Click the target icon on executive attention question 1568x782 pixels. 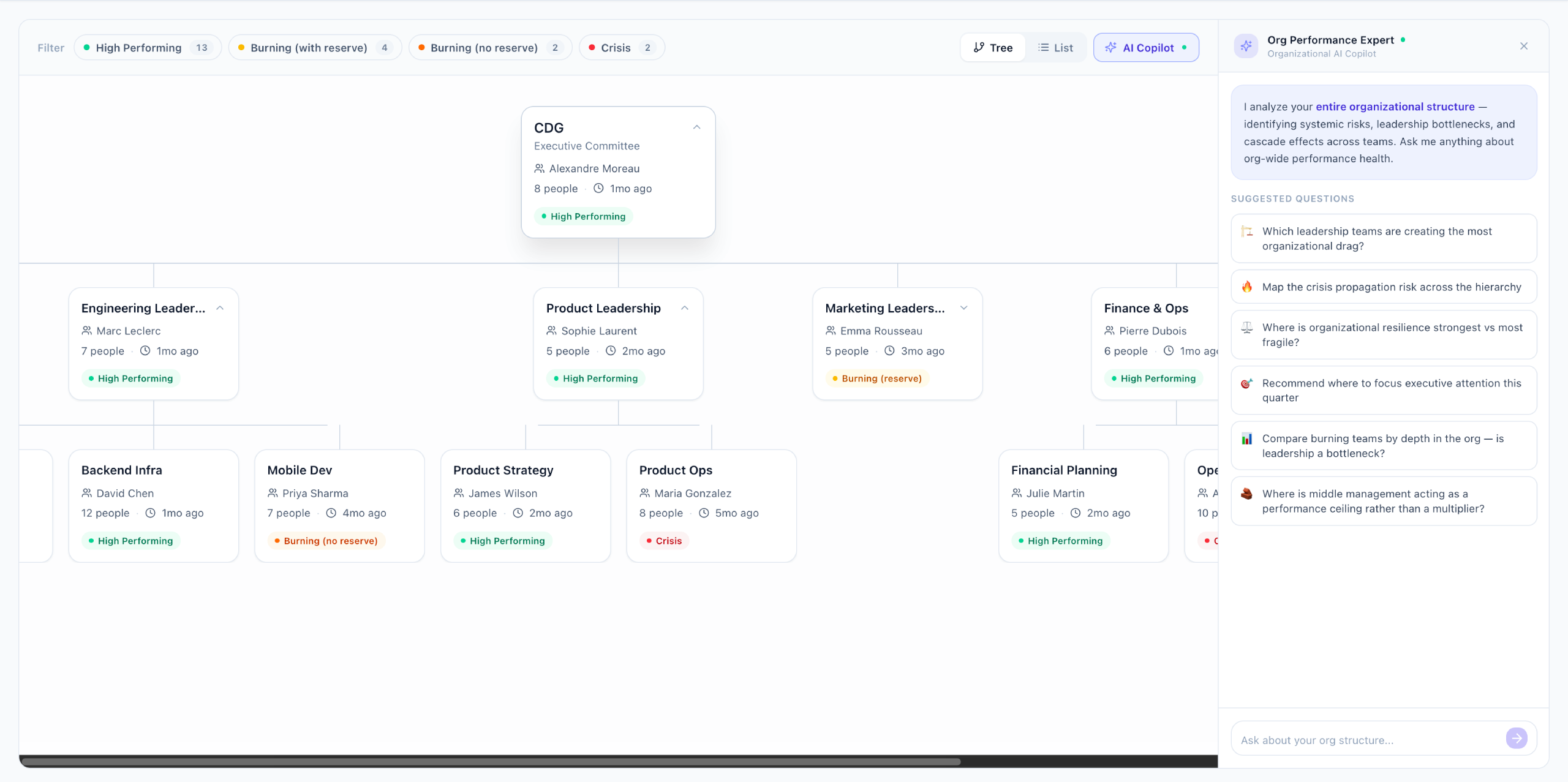(x=1247, y=383)
